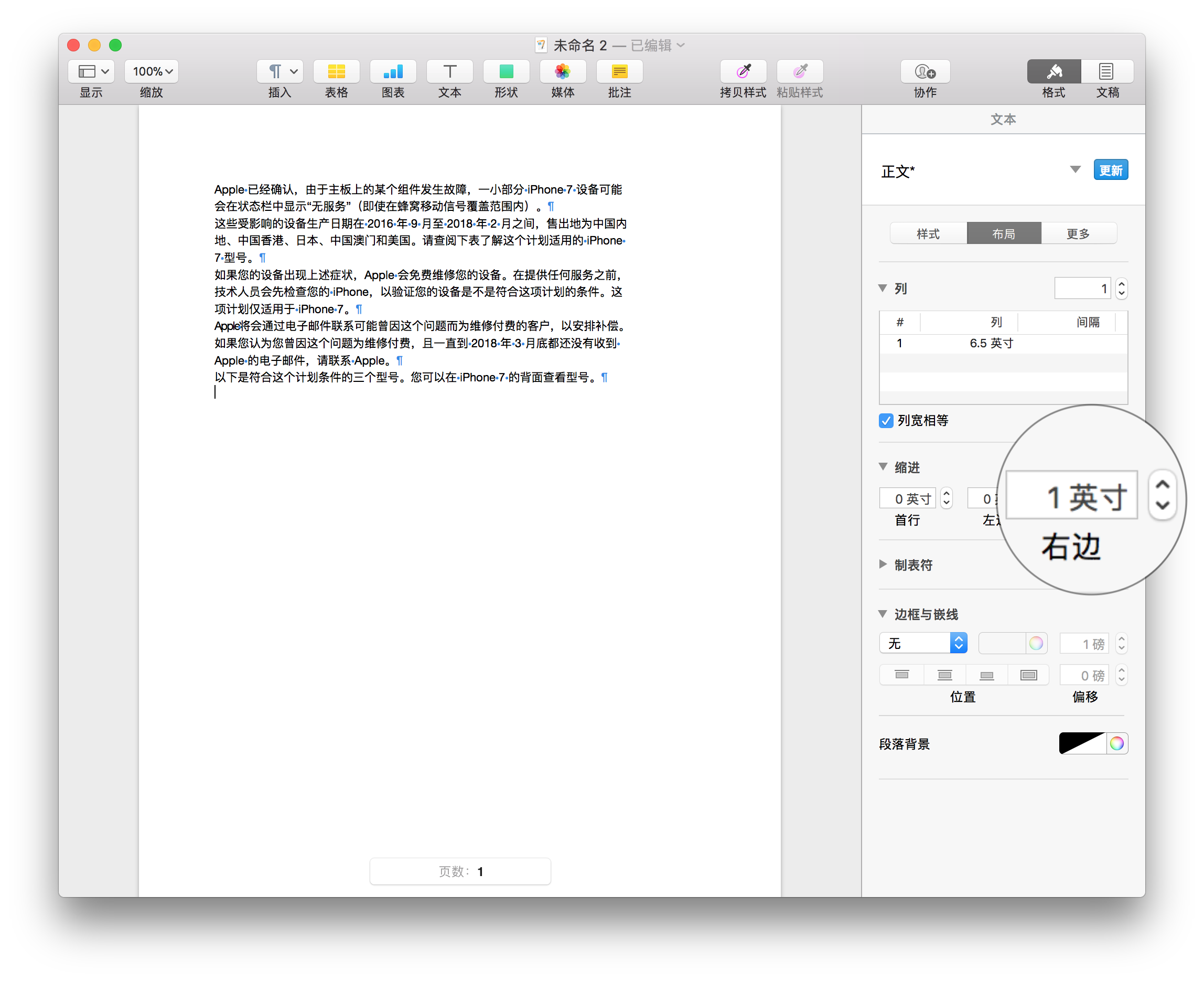Select top border position button
The width and height of the screenshot is (1204, 981).
point(902,675)
